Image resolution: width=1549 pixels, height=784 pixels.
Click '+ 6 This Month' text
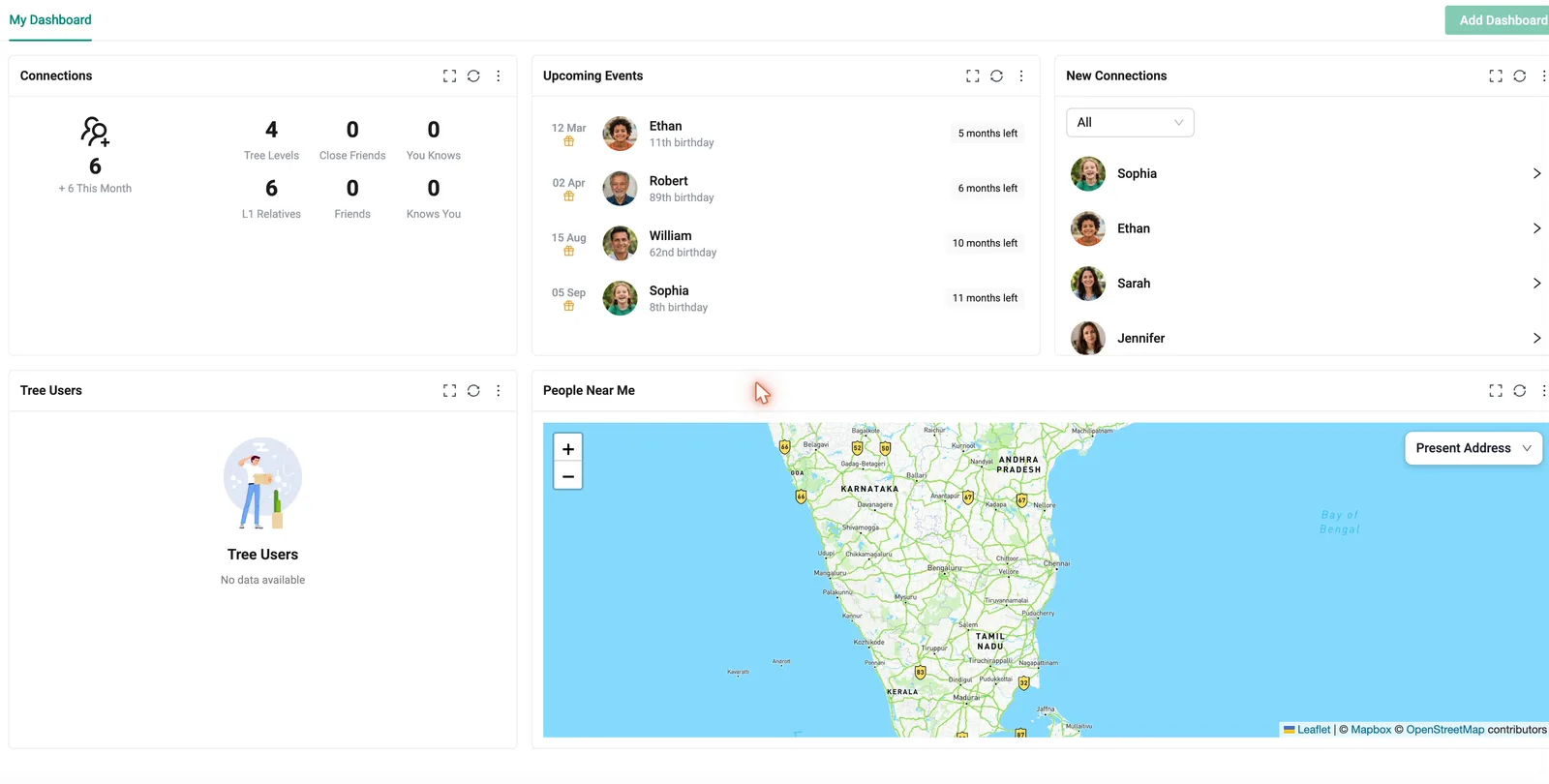pyautogui.click(x=95, y=189)
